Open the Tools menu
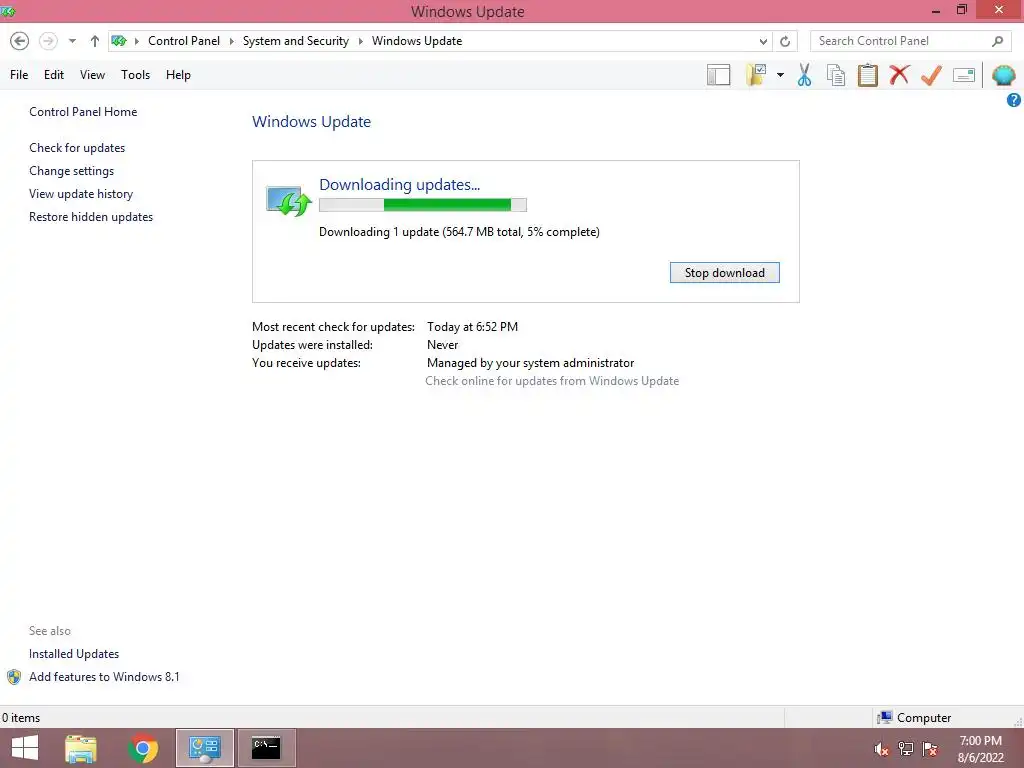The height and width of the screenshot is (768, 1024). (x=135, y=75)
